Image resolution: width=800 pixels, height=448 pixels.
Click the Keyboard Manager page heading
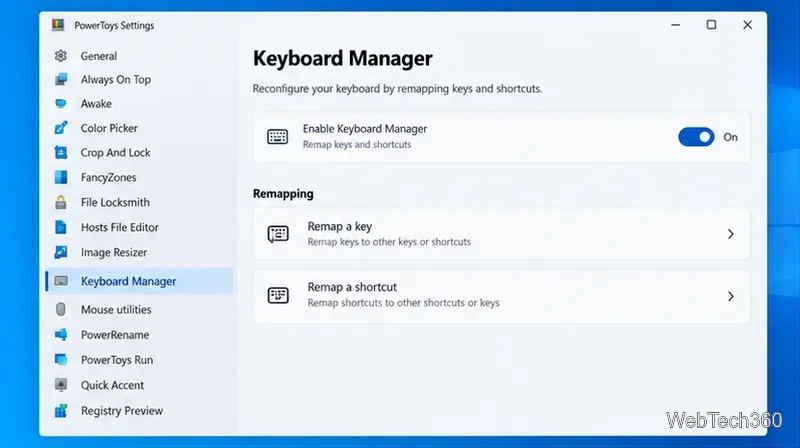click(x=343, y=58)
